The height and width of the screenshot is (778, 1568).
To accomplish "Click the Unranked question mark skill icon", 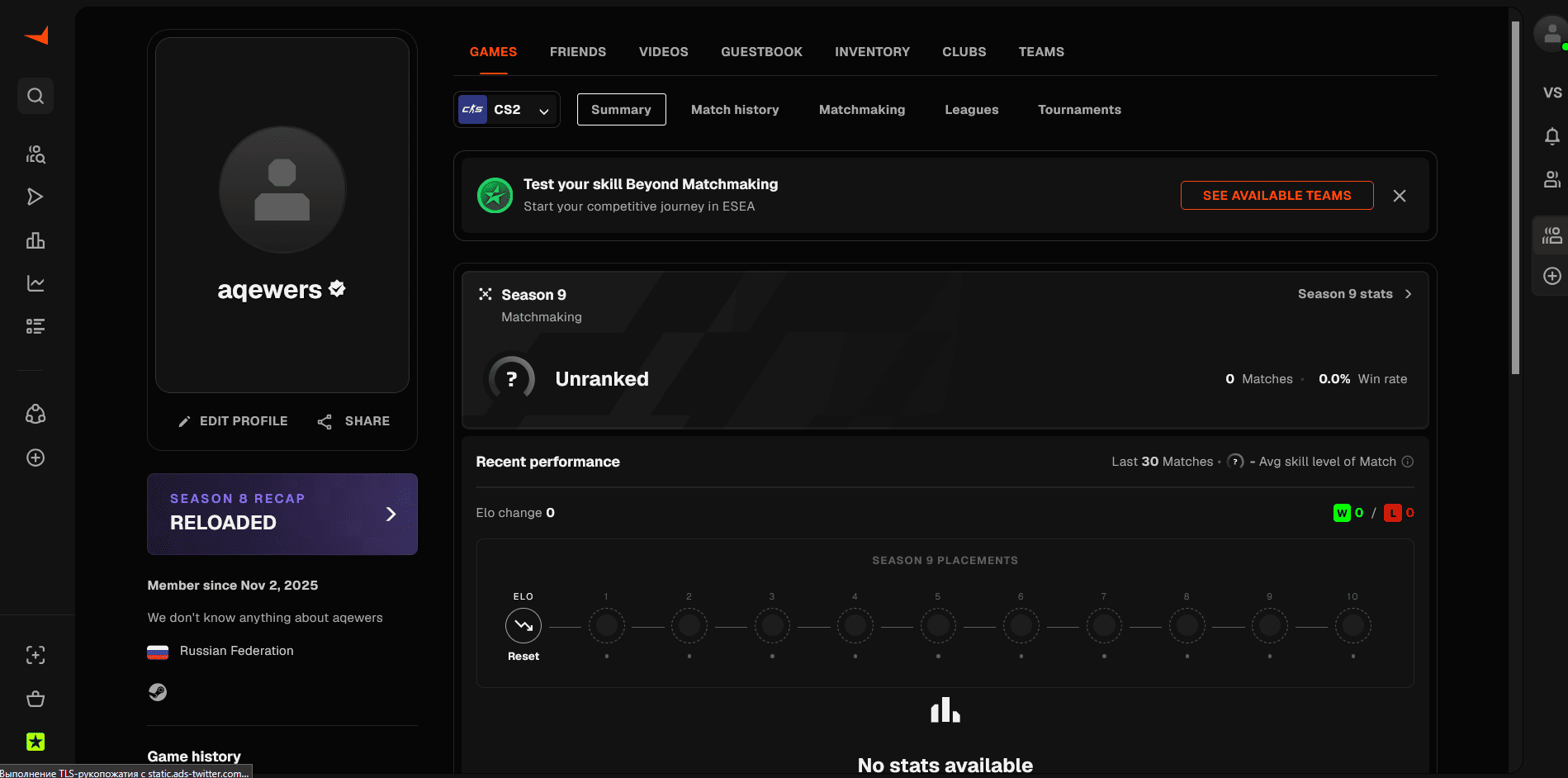I will pos(512,379).
